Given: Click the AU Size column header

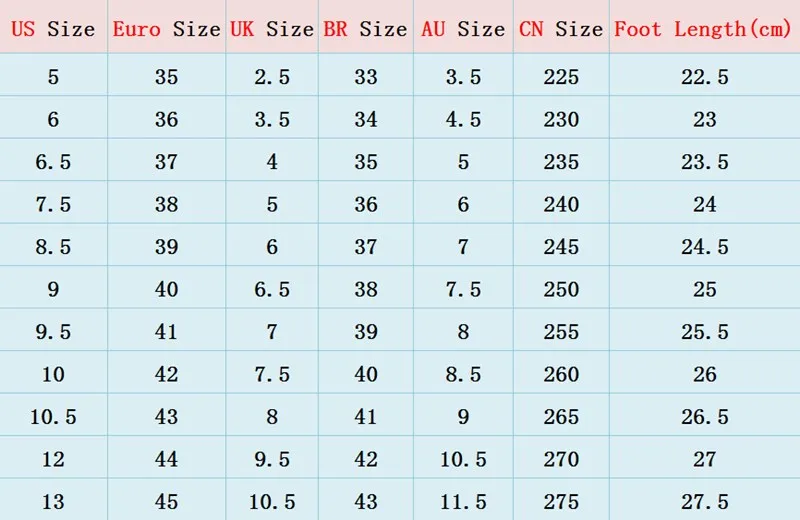Looking at the screenshot, I should click(x=463, y=29).
